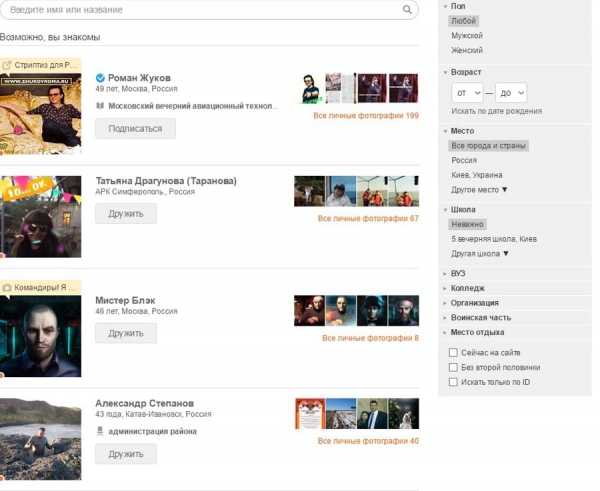Open Александр Степанов profile link
The height and width of the screenshot is (491, 600).
coord(145,403)
